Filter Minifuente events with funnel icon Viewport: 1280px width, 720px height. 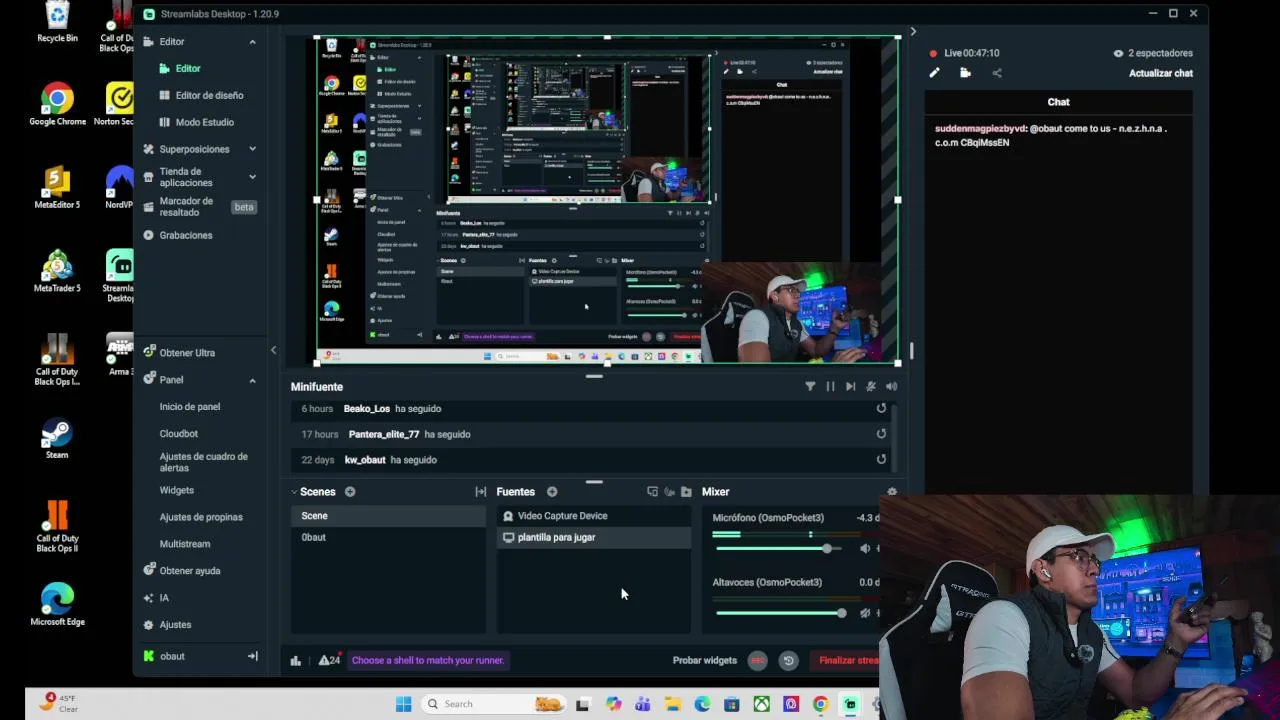click(x=810, y=387)
